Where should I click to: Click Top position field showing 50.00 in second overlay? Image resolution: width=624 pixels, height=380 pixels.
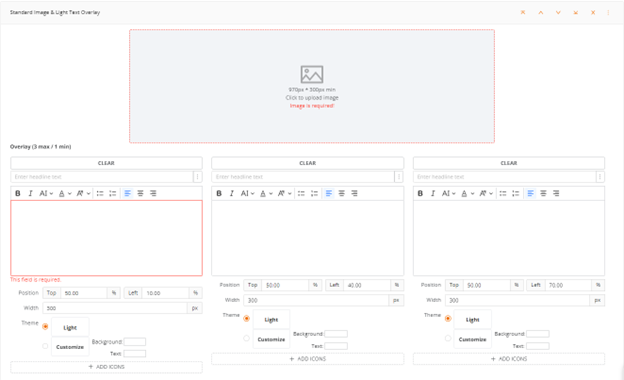click(285, 285)
